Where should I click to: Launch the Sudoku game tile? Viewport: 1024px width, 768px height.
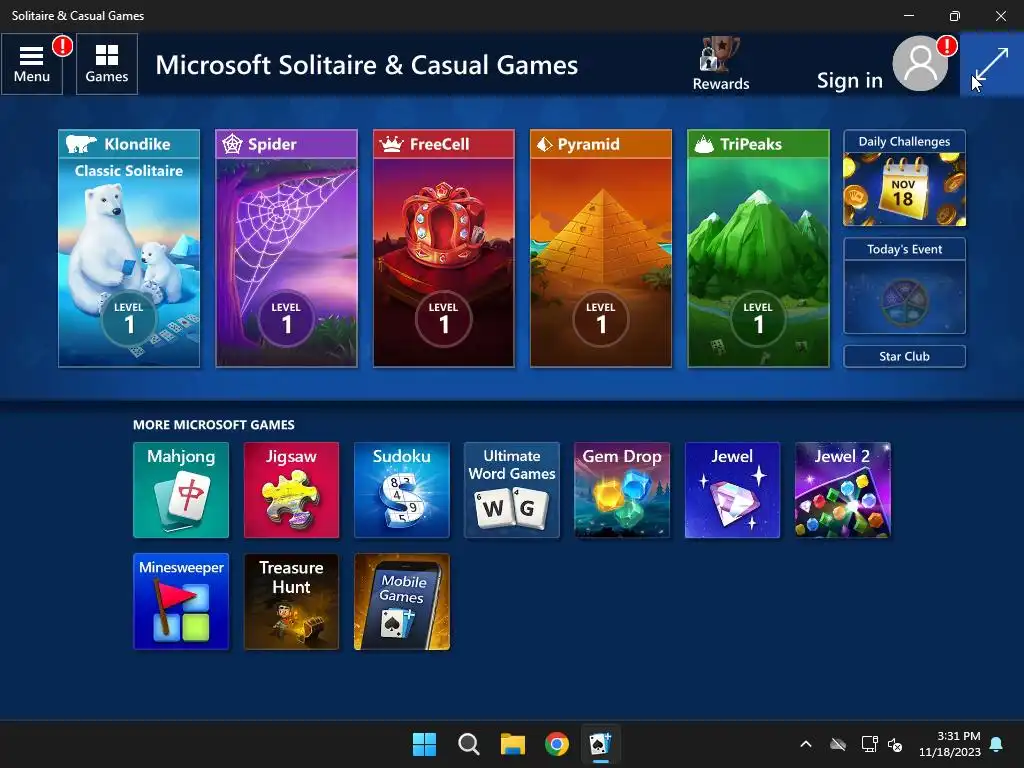[x=402, y=490]
